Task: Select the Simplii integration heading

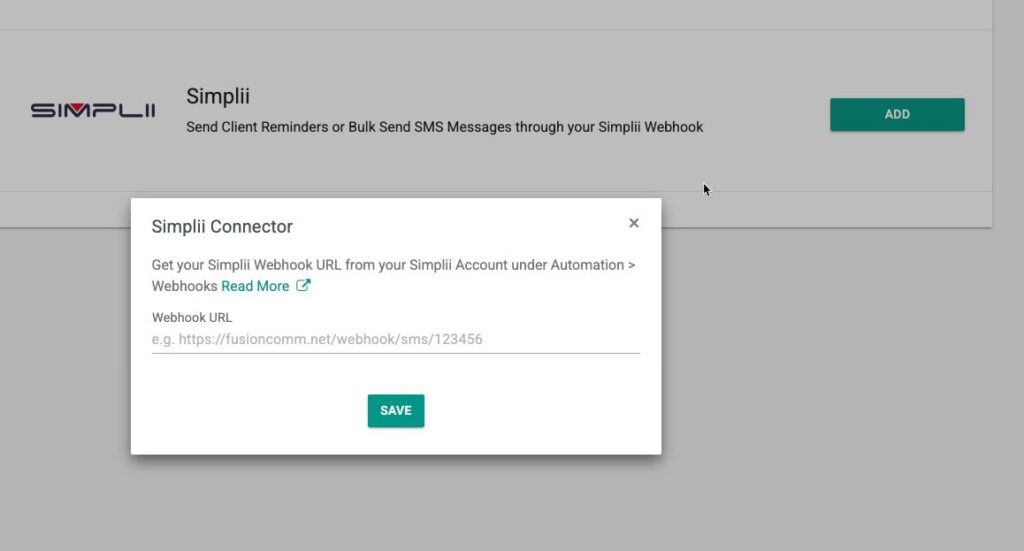Action: [217, 96]
